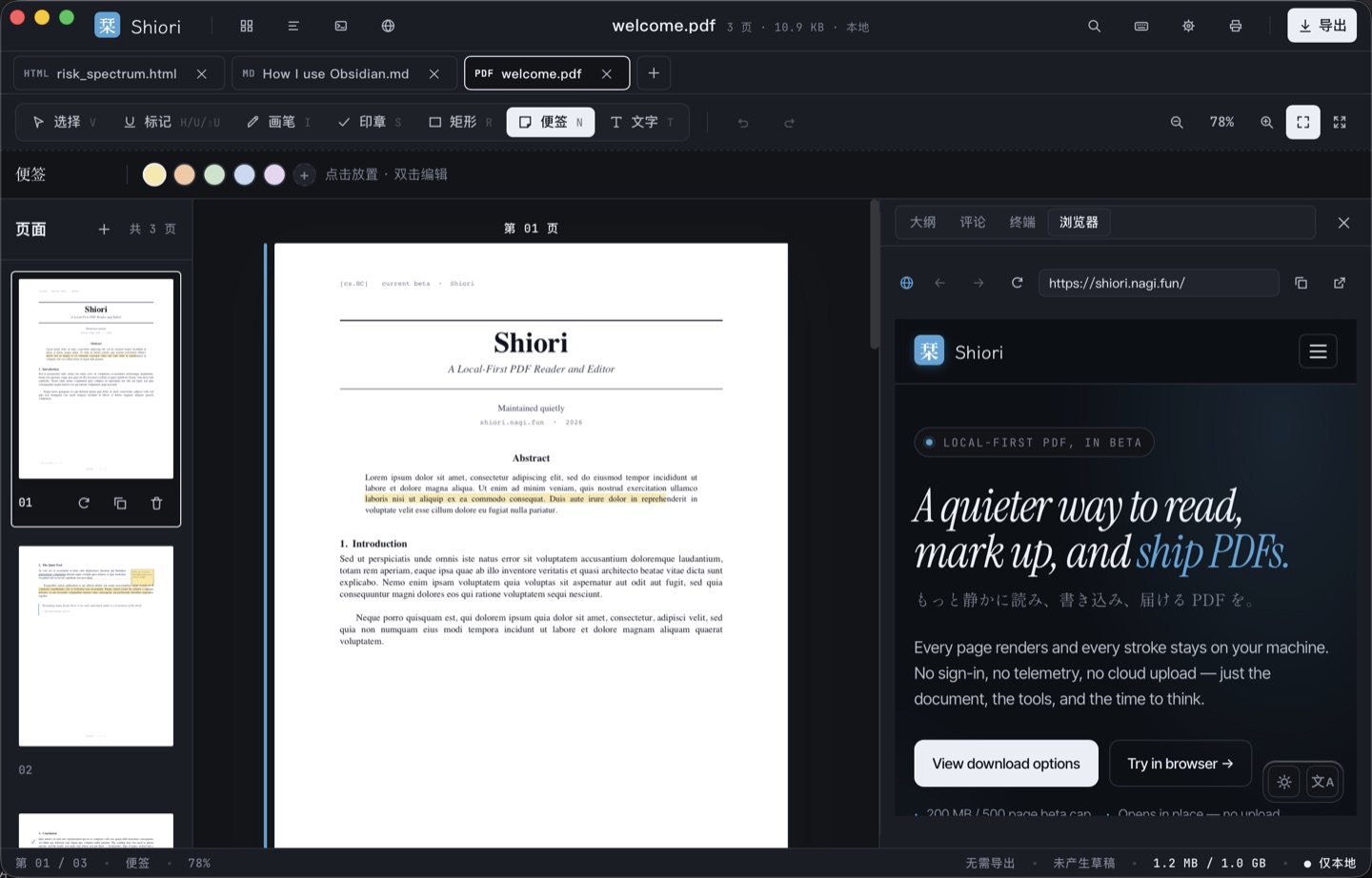Click the 78% zoom level value
The width and height of the screenshot is (1372, 878).
[1221, 122]
